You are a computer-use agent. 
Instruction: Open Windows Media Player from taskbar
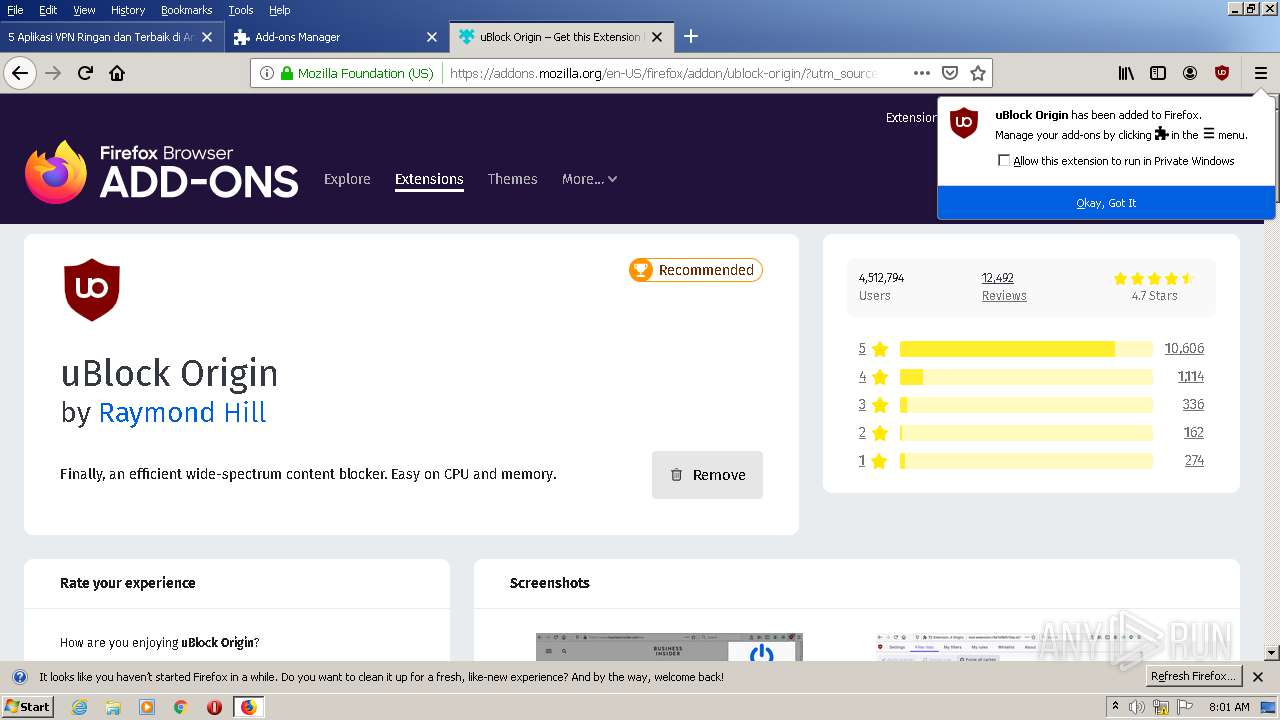(147, 707)
